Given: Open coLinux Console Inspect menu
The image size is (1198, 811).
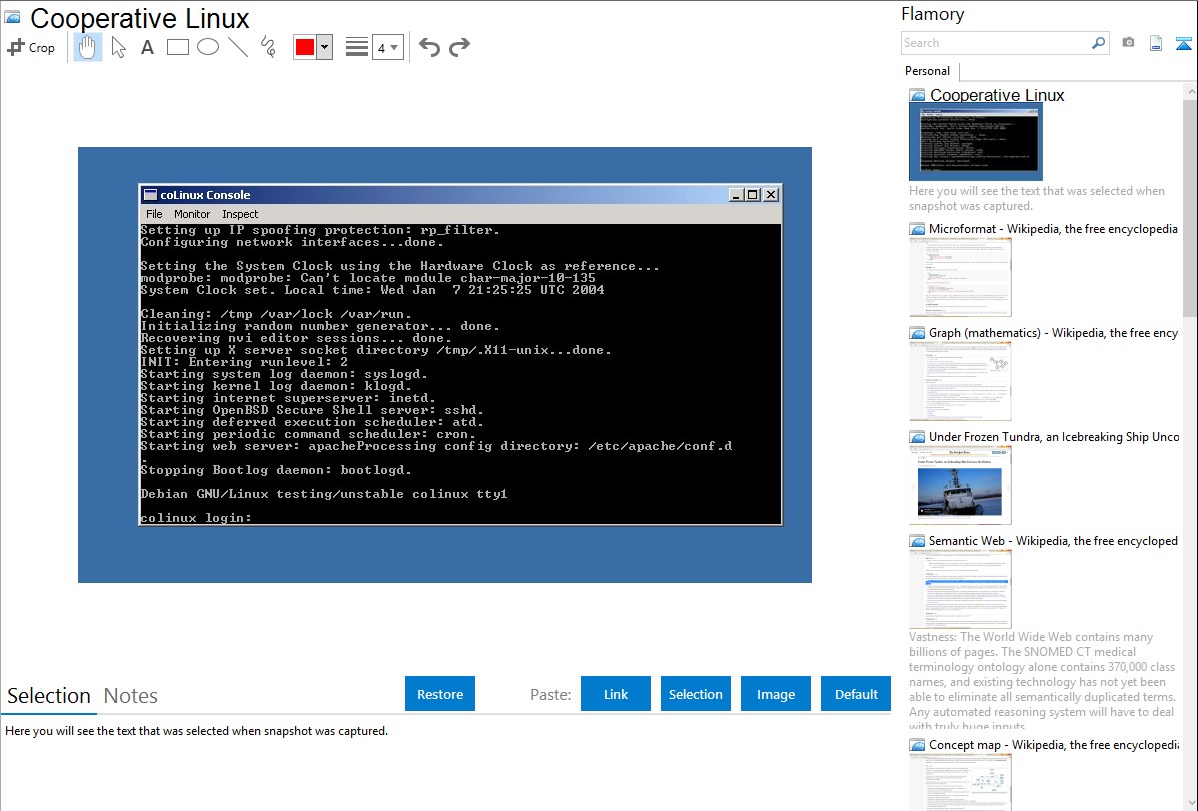Looking at the screenshot, I should tap(240, 214).
